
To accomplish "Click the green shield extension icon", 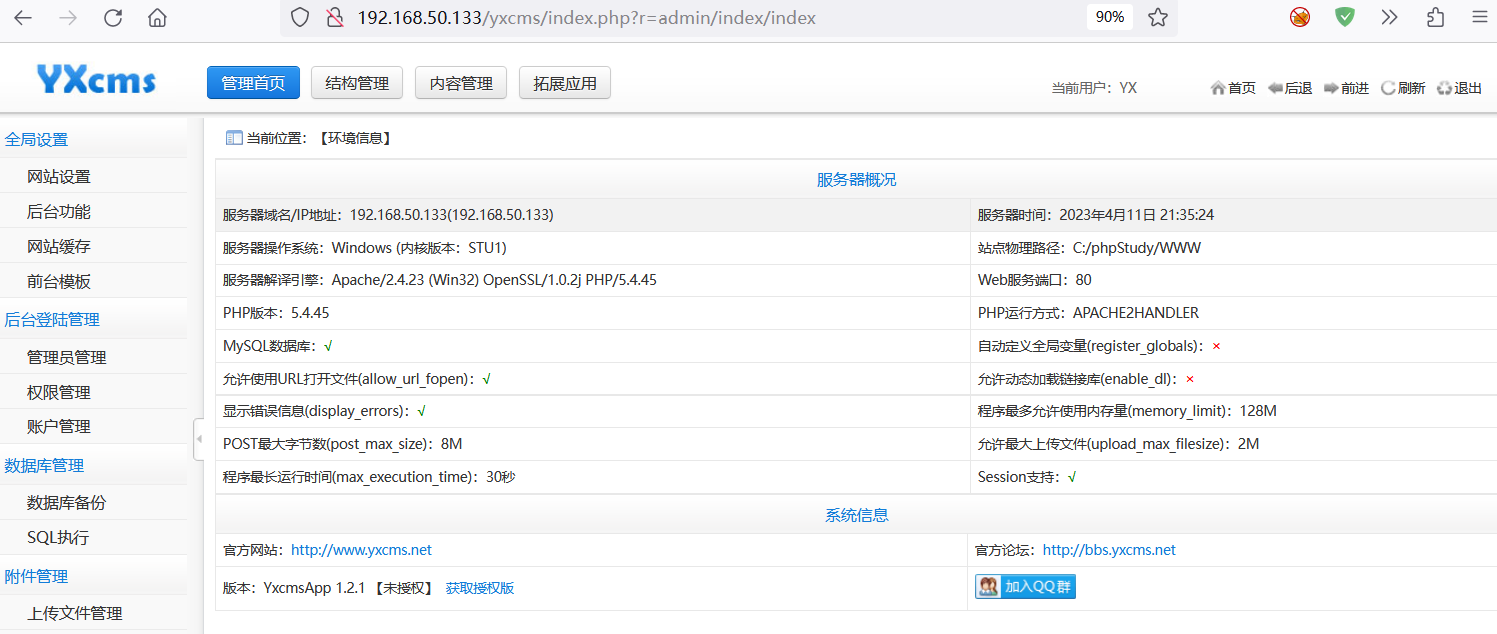I will [x=1345, y=17].
